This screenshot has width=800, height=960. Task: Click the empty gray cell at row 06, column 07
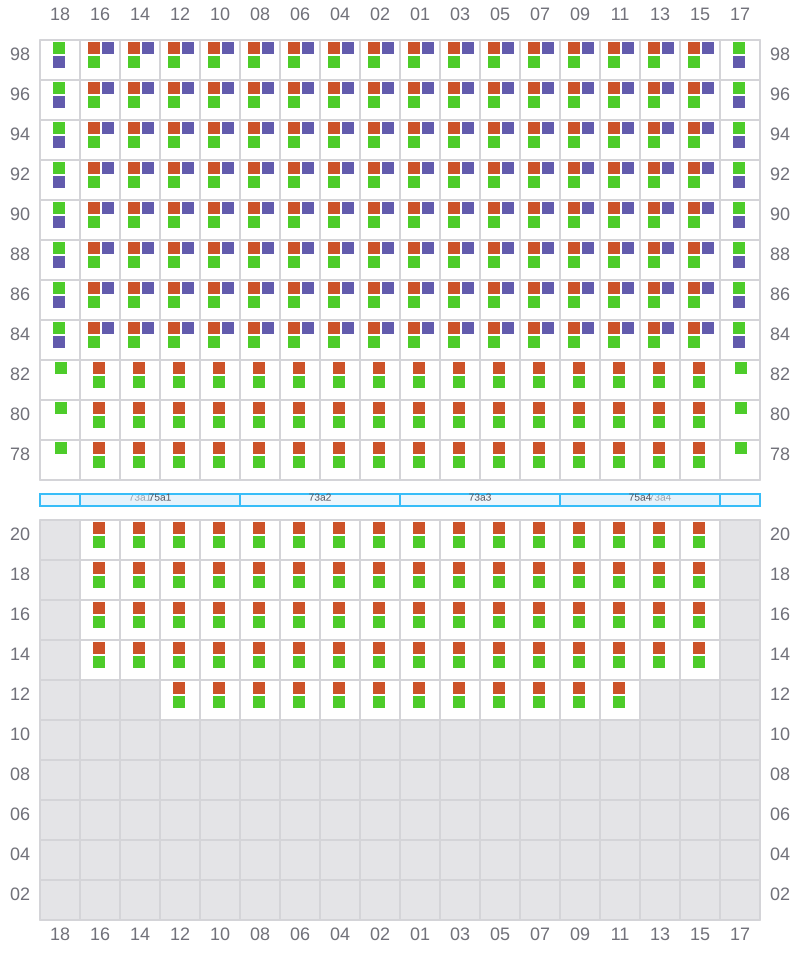tap(540, 820)
